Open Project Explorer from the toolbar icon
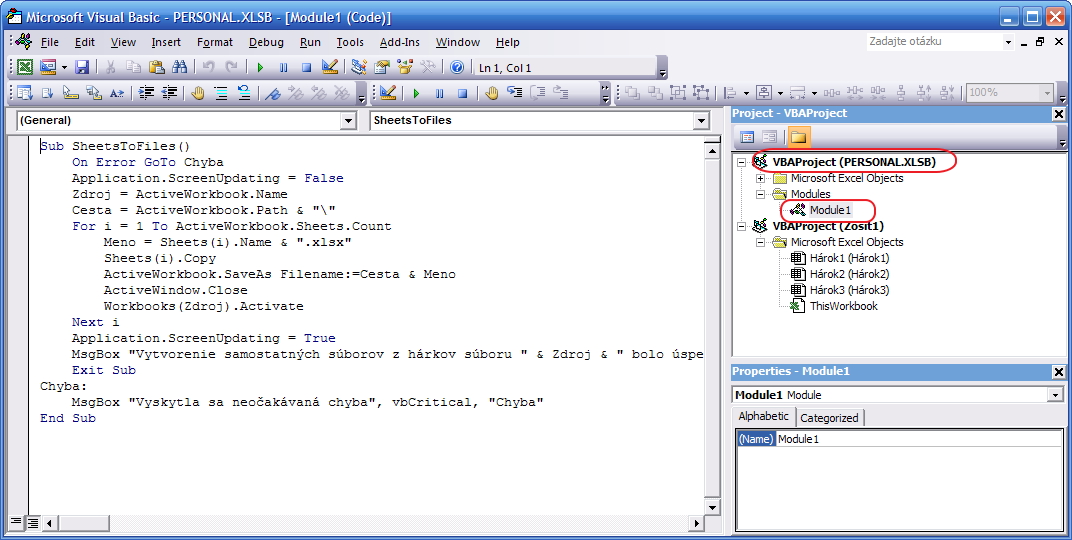The image size is (1072, 540). pos(359,67)
